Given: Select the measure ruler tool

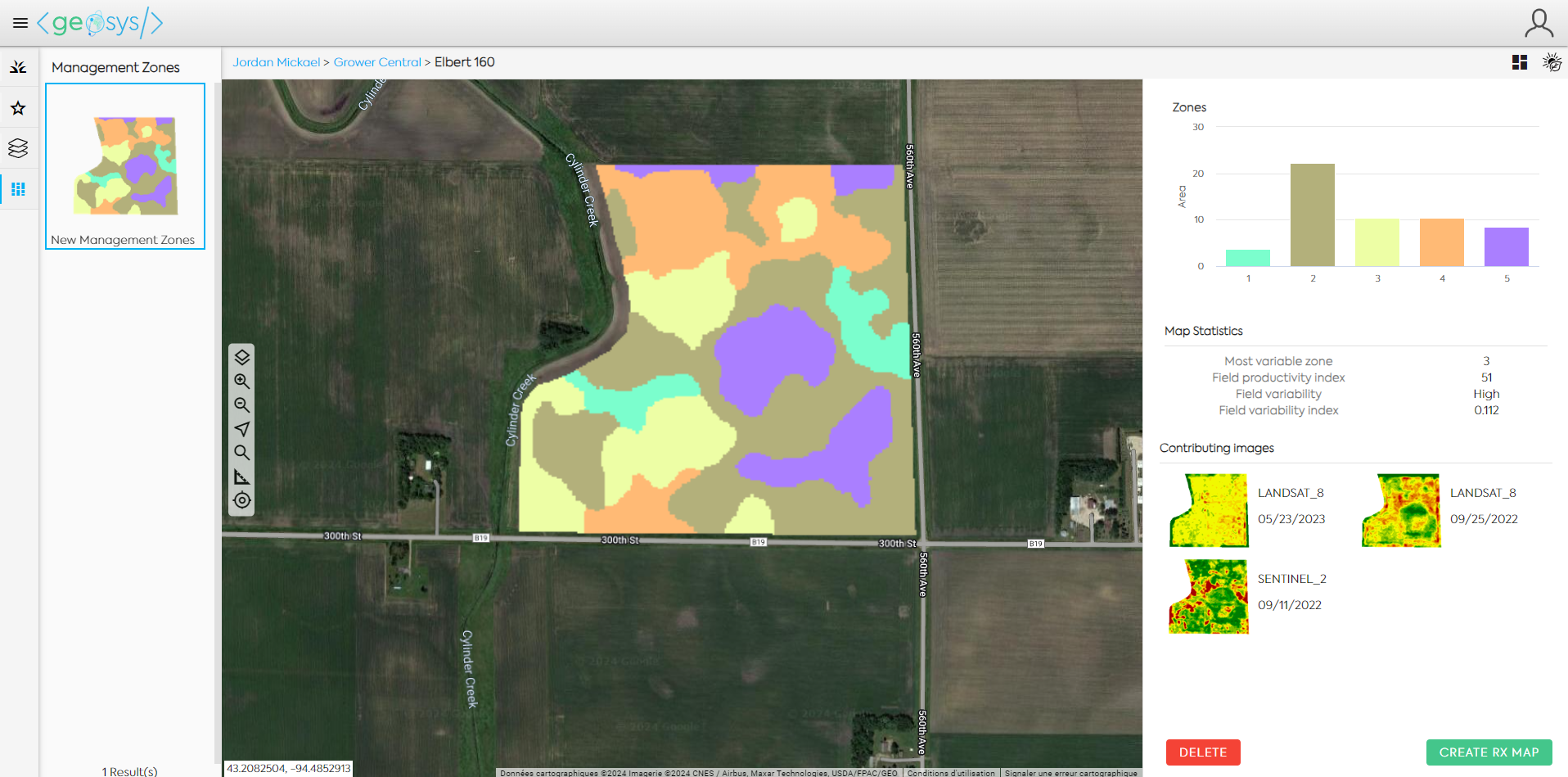Looking at the screenshot, I should pyautogui.click(x=242, y=477).
